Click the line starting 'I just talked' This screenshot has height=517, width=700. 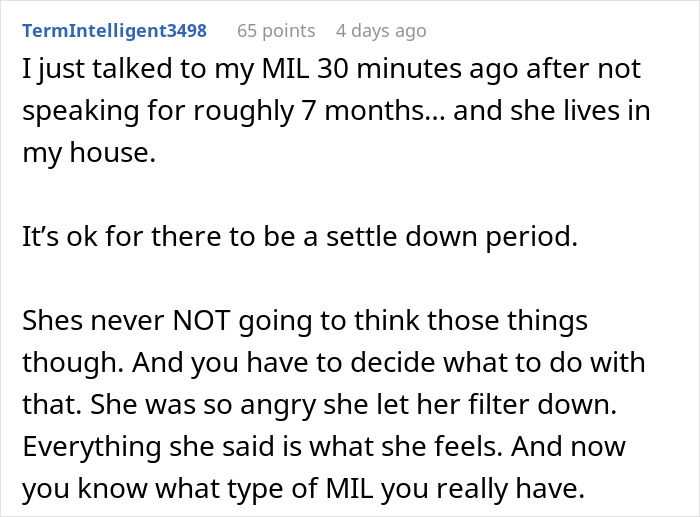332,69
